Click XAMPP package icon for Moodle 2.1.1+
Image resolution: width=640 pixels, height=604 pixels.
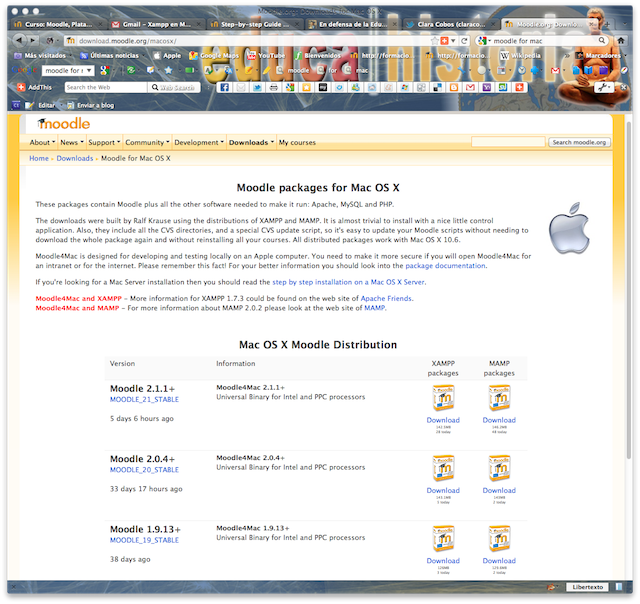(442, 400)
